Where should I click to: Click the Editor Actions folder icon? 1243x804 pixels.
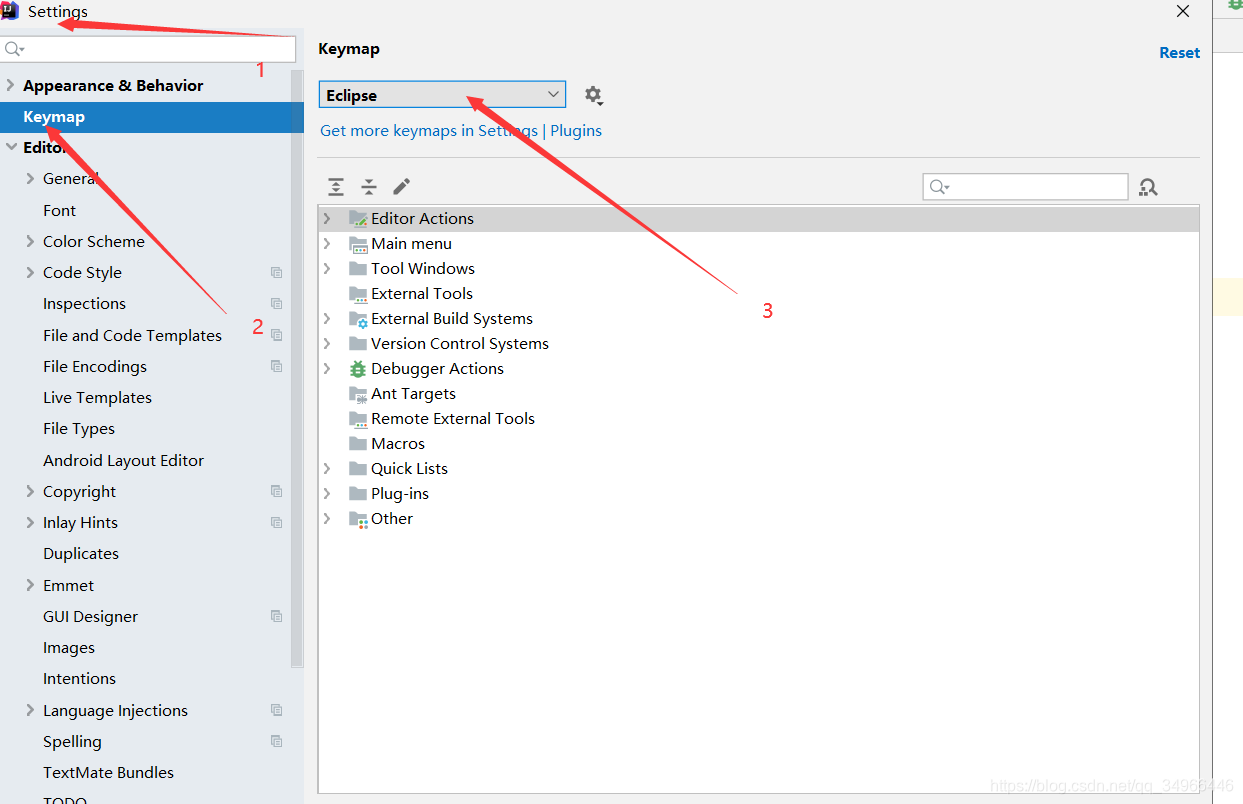pyautogui.click(x=358, y=219)
